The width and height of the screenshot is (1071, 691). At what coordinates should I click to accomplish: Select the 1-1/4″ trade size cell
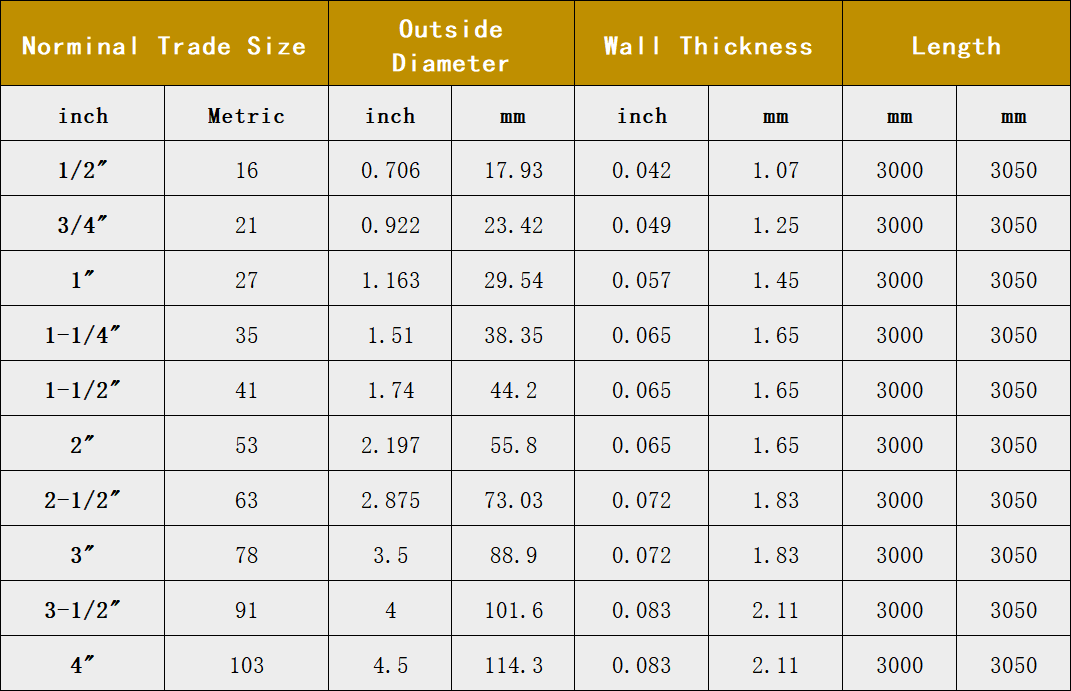click(x=83, y=335)
